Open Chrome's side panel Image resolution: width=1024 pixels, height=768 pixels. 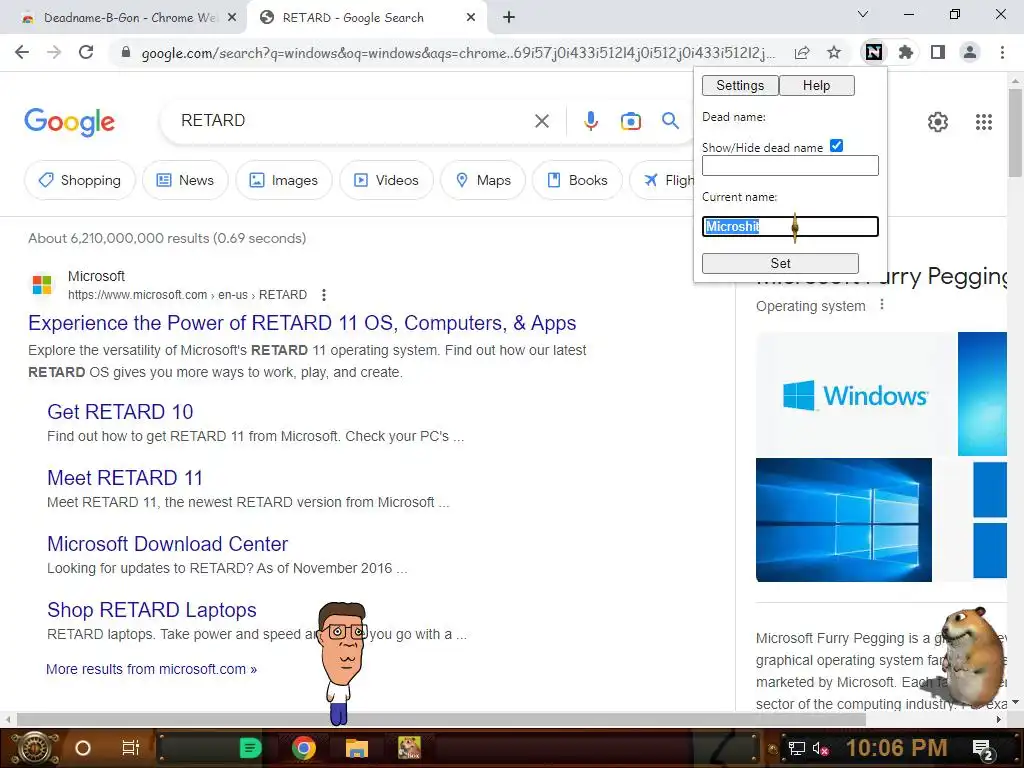938,52
